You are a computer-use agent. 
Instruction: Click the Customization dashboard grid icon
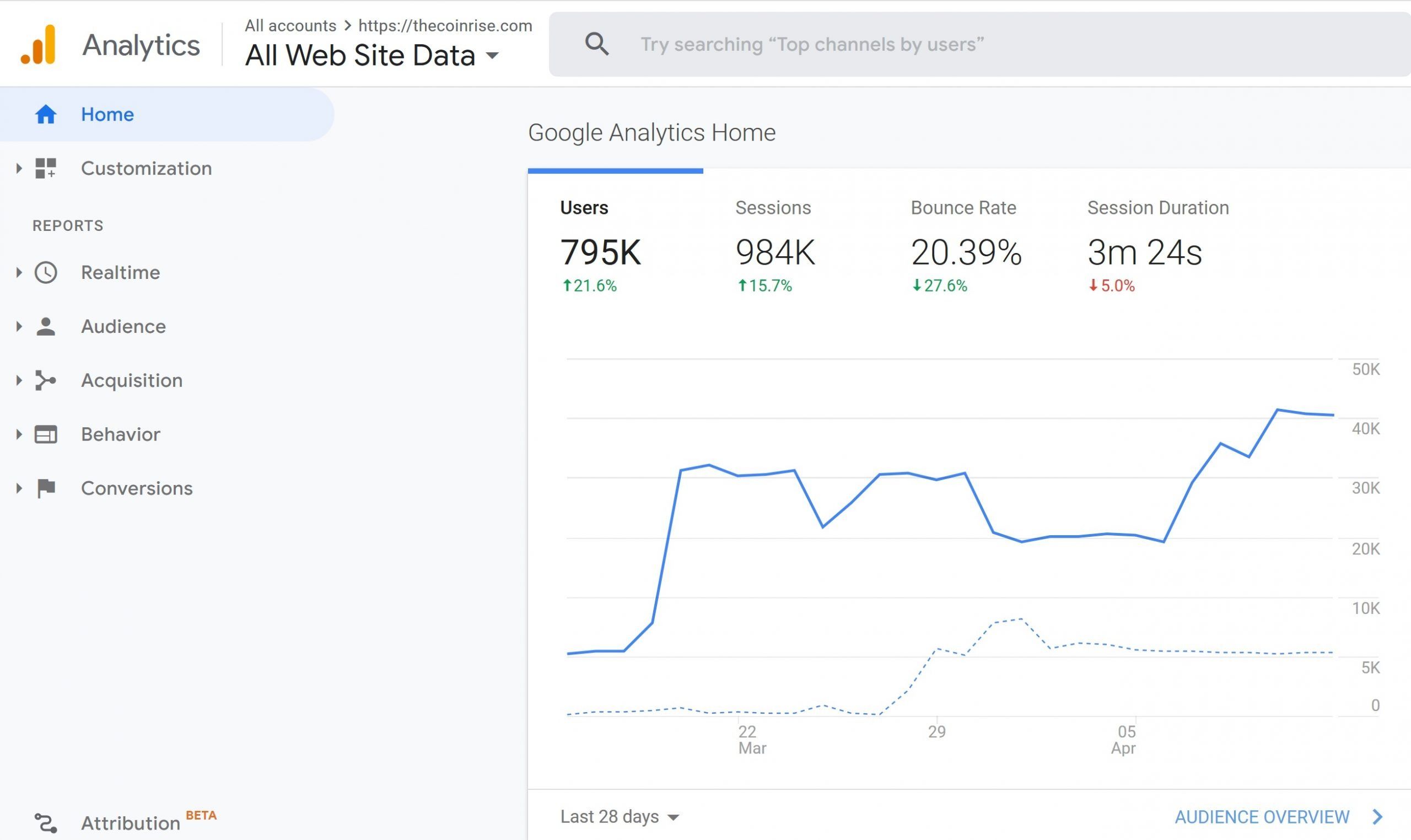(46, 168)
